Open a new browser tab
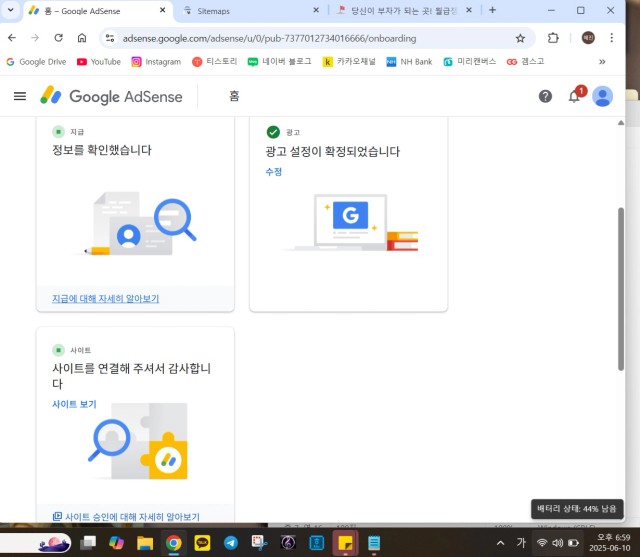 coord(493,10)
